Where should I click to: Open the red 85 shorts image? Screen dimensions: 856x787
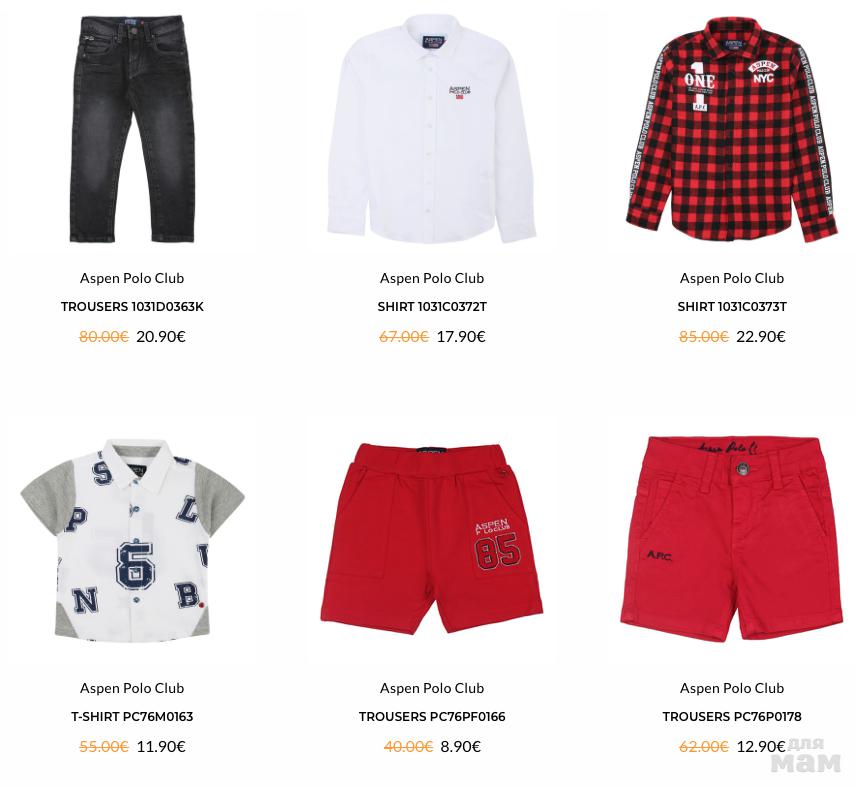[432, 539]
